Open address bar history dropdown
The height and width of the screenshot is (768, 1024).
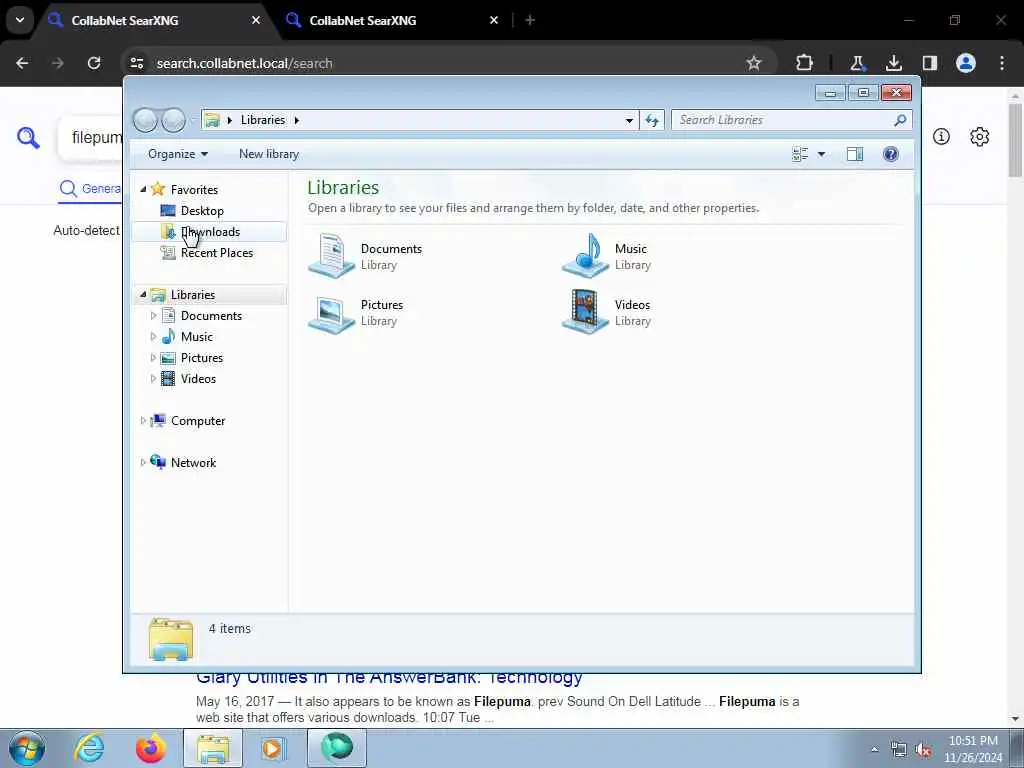click(x=629, y=120)
